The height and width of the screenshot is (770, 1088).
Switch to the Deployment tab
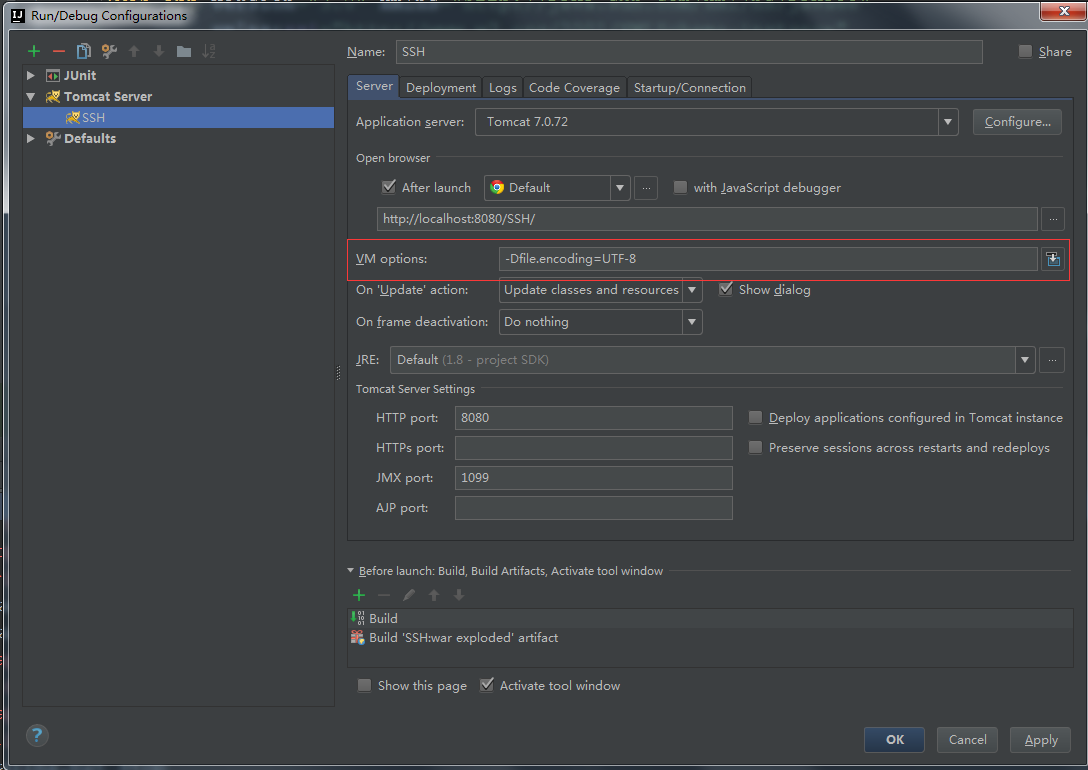point(441,88)
